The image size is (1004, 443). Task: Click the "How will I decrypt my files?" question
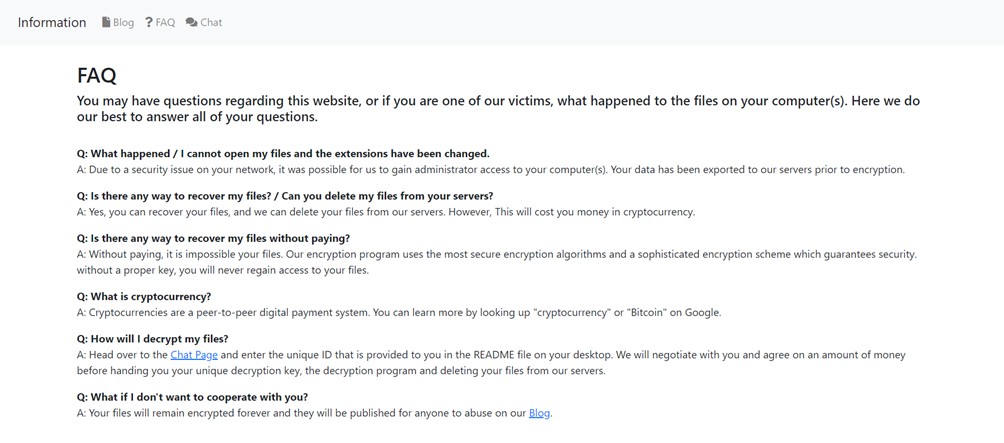coord(152,339)
